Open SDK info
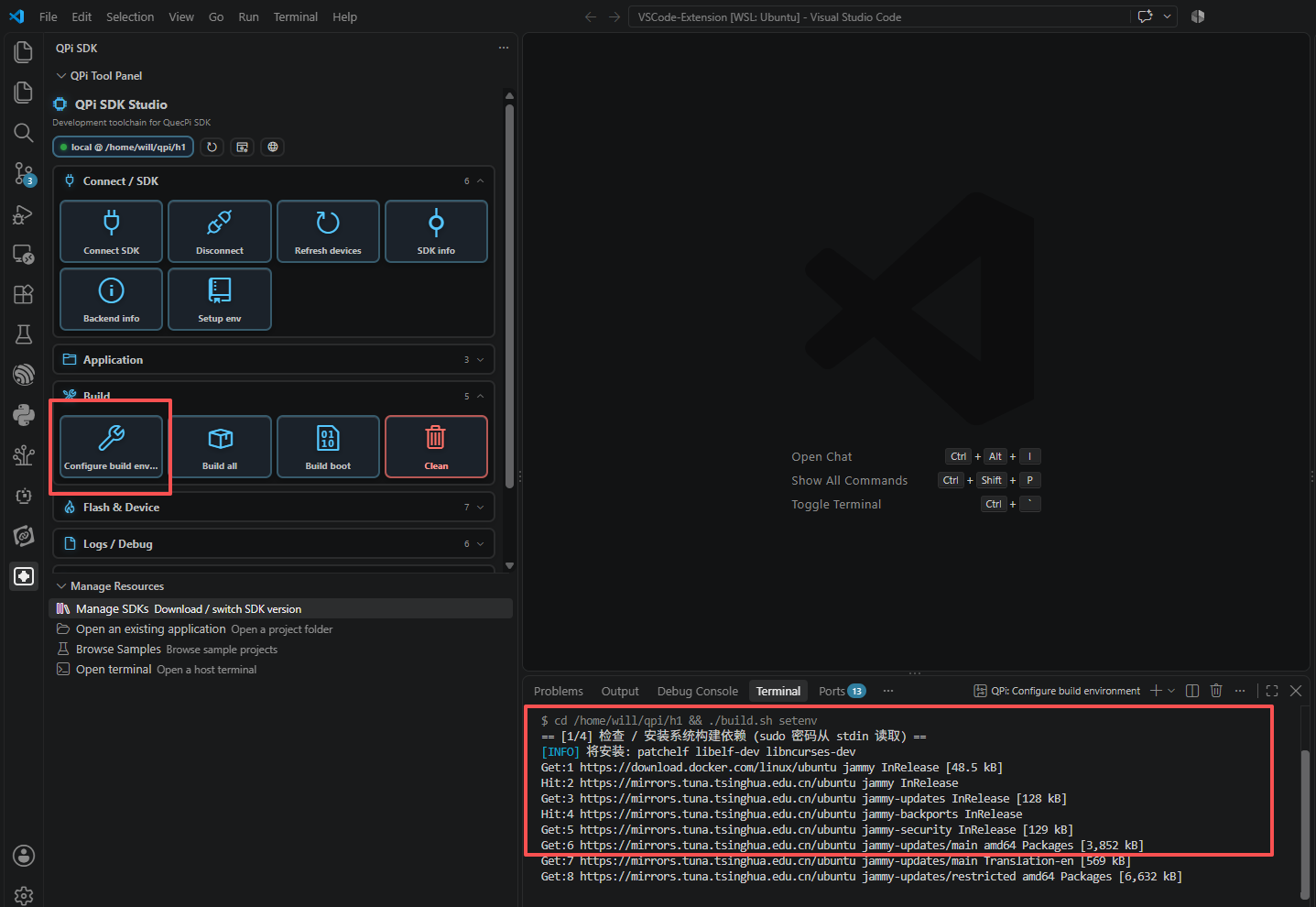 436,232
